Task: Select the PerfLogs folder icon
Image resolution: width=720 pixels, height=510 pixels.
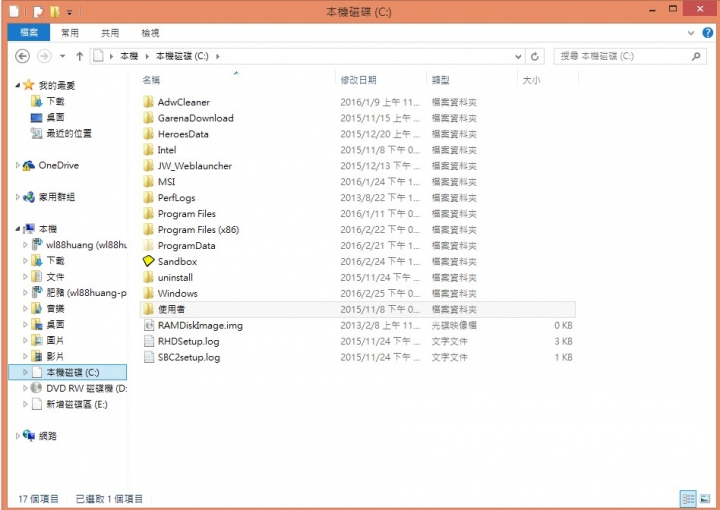Action: coord(148,198)
